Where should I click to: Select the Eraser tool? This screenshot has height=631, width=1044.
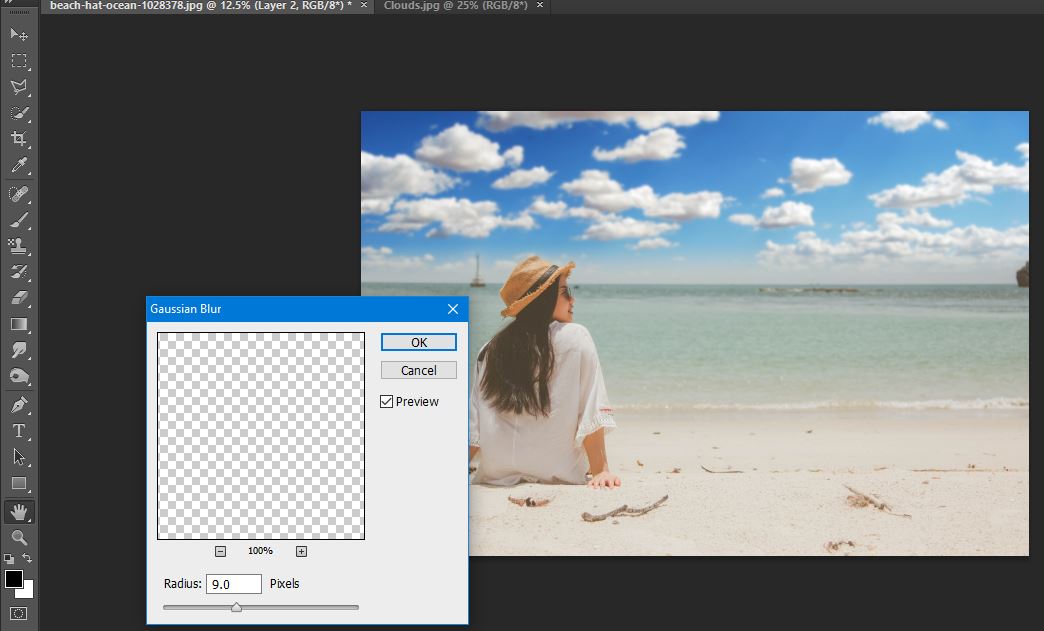pyautogui.click(x=18, y=297)
